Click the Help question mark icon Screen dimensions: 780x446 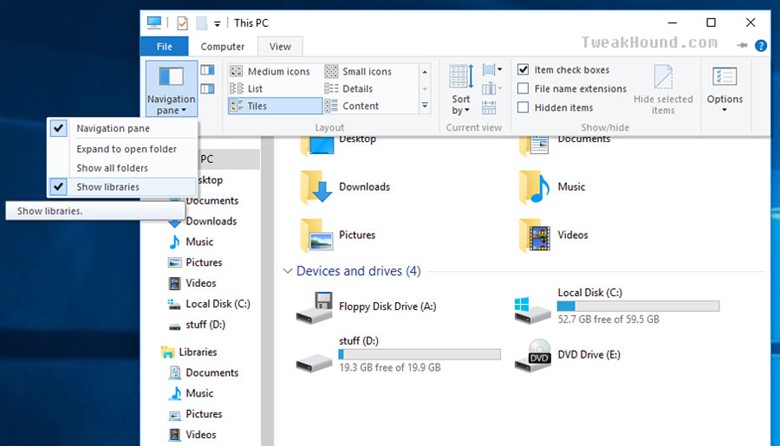pos(761,46)
